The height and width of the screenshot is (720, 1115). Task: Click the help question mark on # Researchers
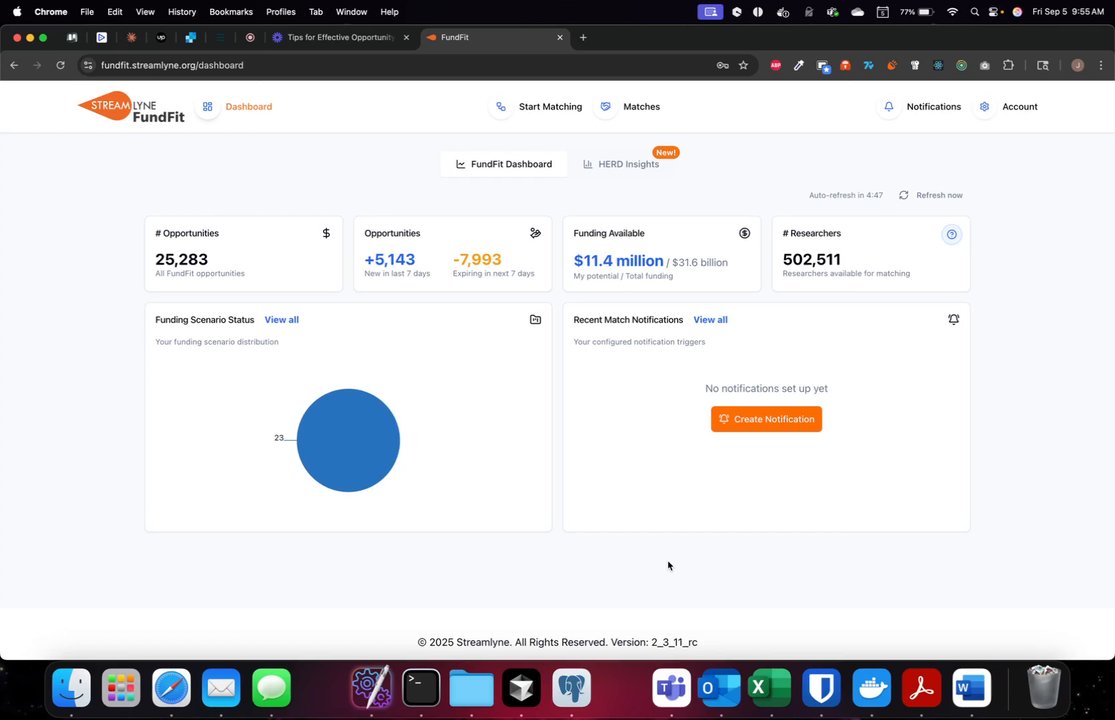[x=951, y=235]
